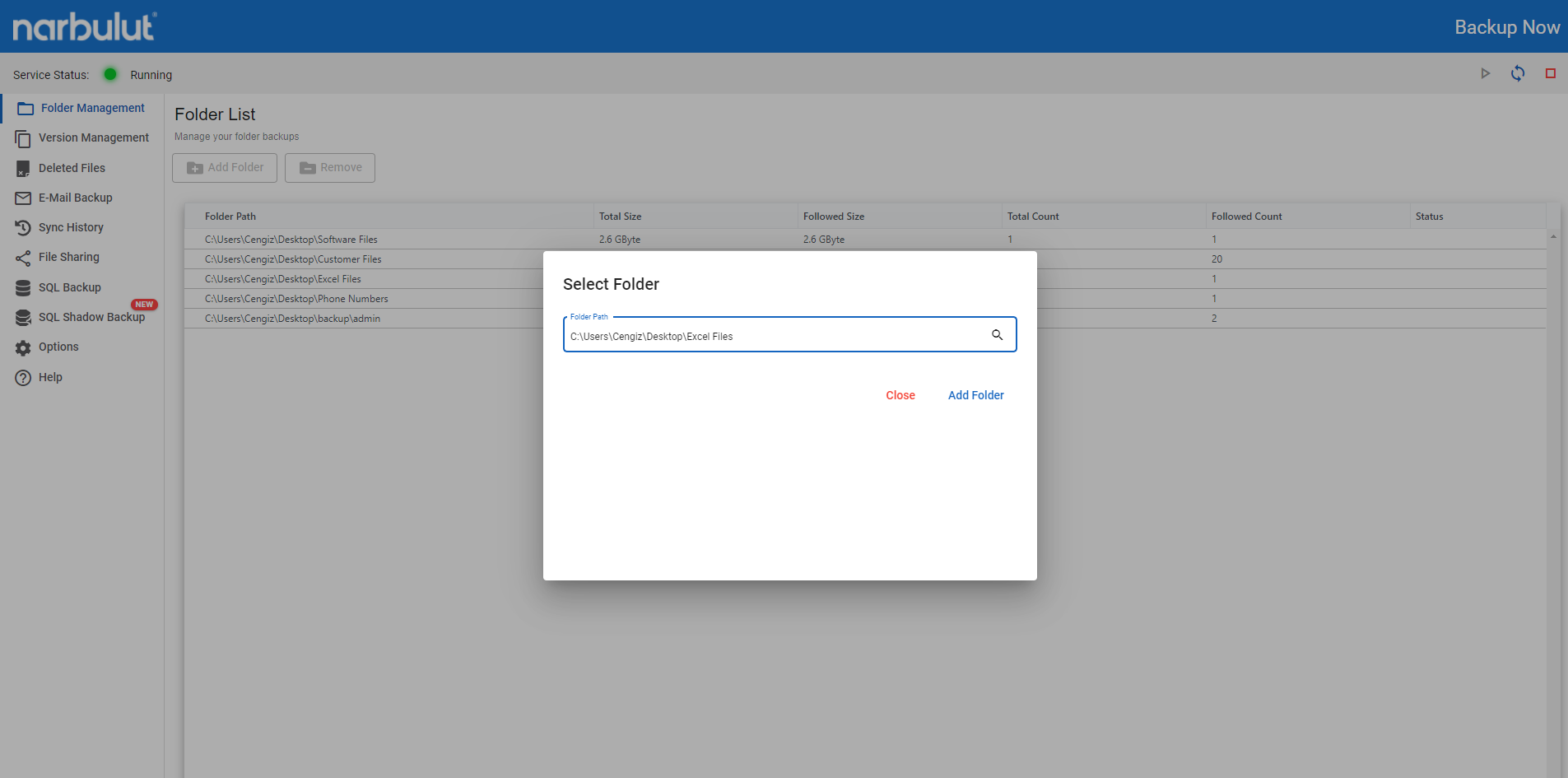Open File Sharing section

click(x=68, y=257)
